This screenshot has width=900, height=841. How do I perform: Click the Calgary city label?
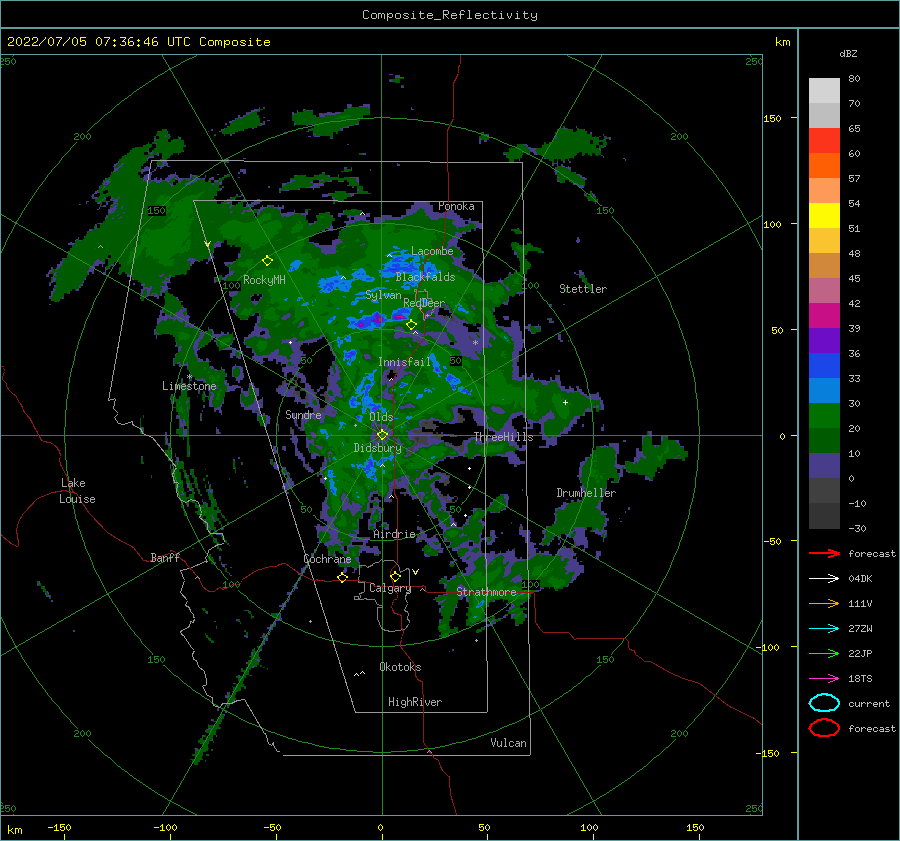point(390,588)
